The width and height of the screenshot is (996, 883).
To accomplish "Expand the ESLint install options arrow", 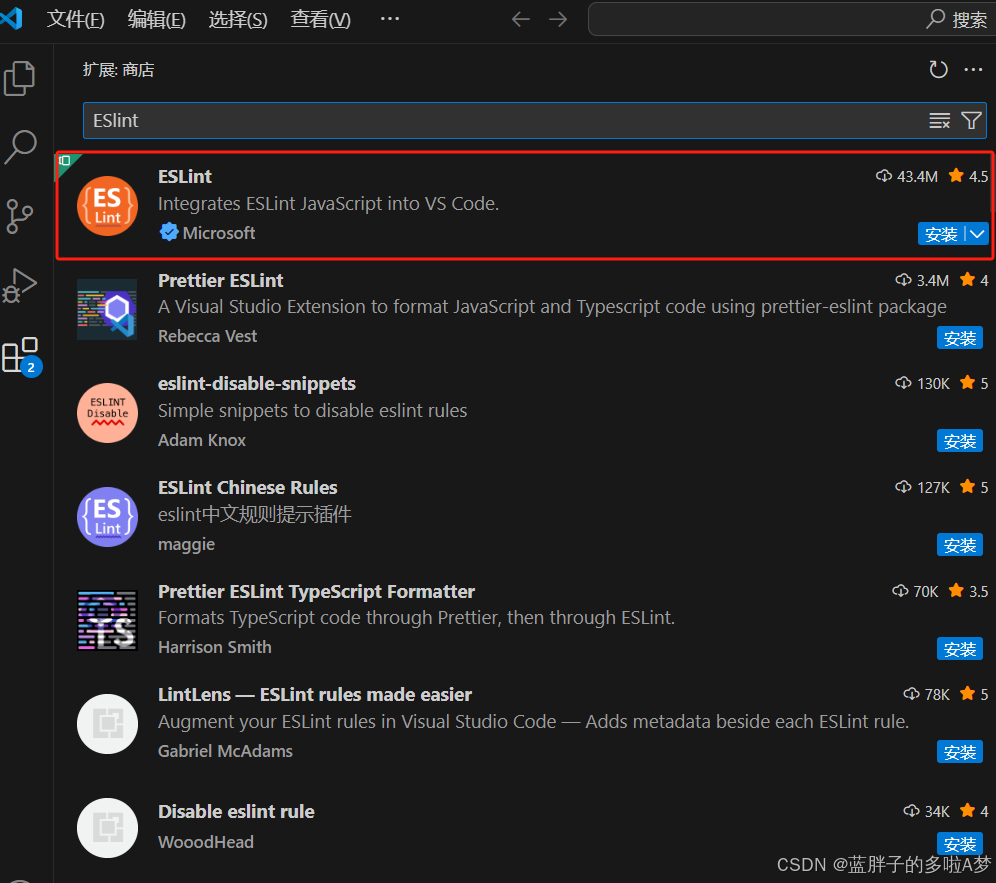I will tap(977, 234).
